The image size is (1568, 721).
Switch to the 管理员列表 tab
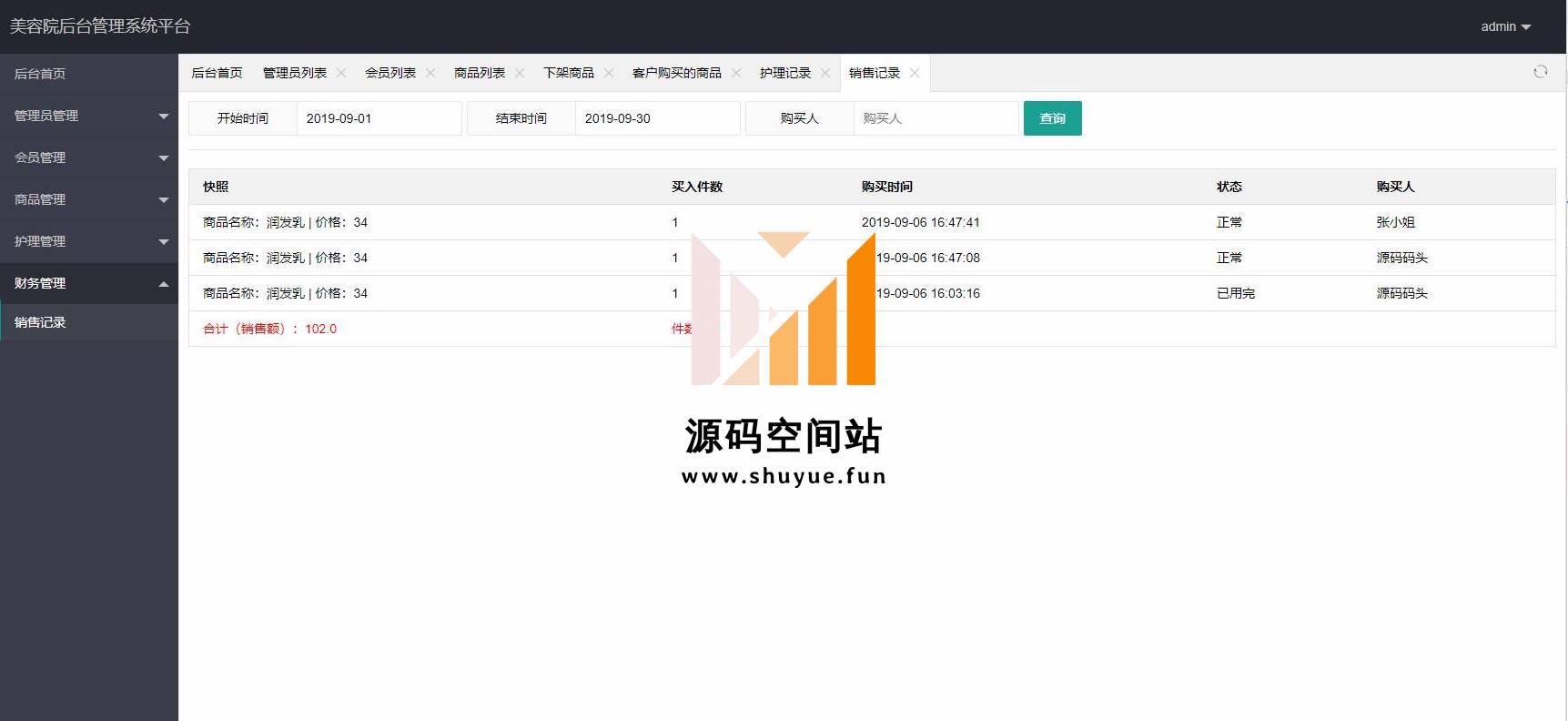[294, 73]
